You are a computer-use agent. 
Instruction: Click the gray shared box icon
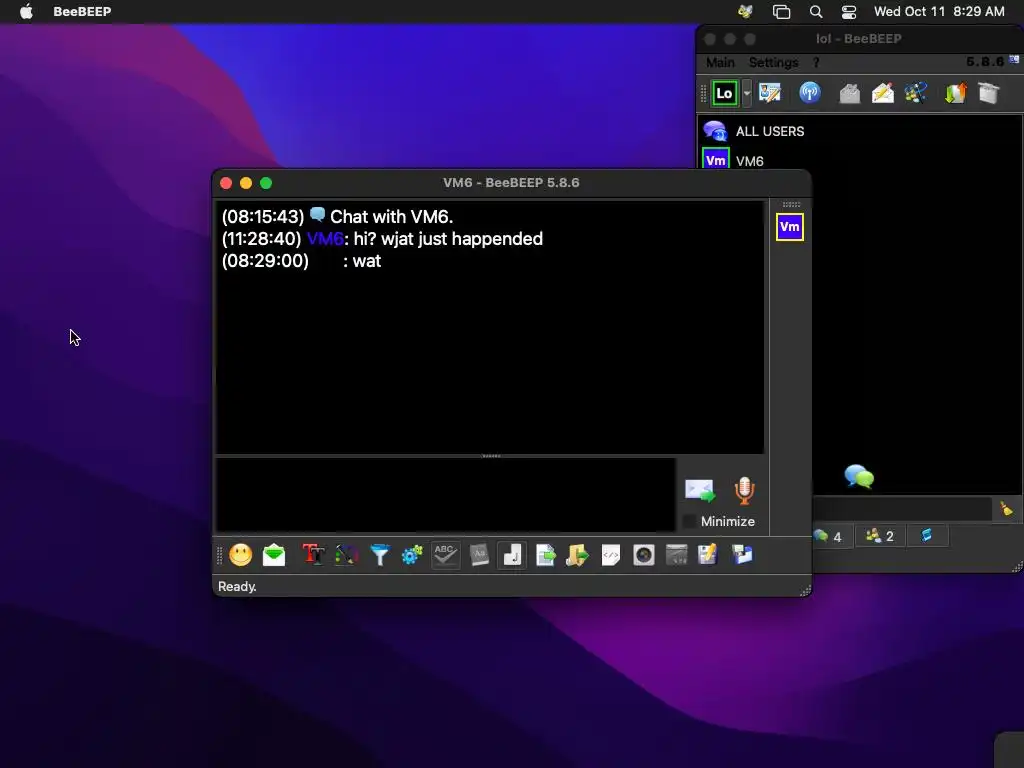(989, 93)
